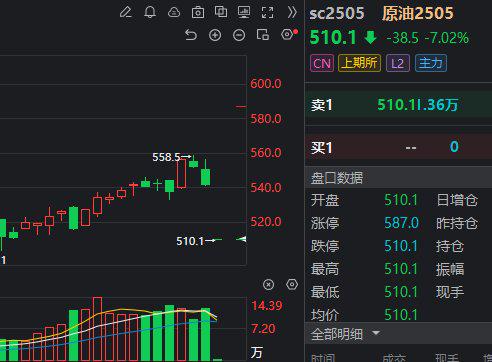
Task: Click the L2 level tag
Action: click(x=398, y=63)
